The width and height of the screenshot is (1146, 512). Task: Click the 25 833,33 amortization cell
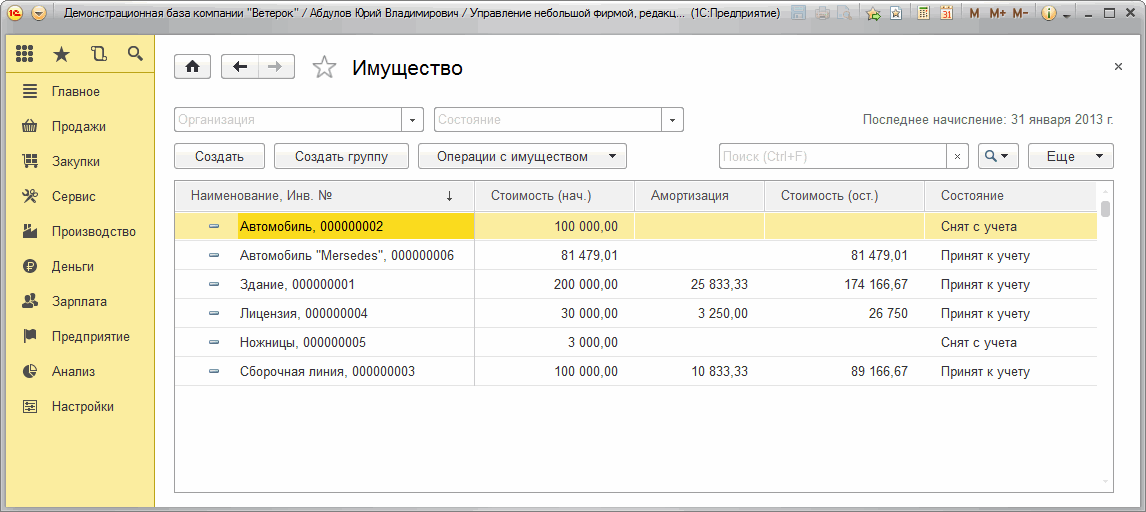coord(699,285)
